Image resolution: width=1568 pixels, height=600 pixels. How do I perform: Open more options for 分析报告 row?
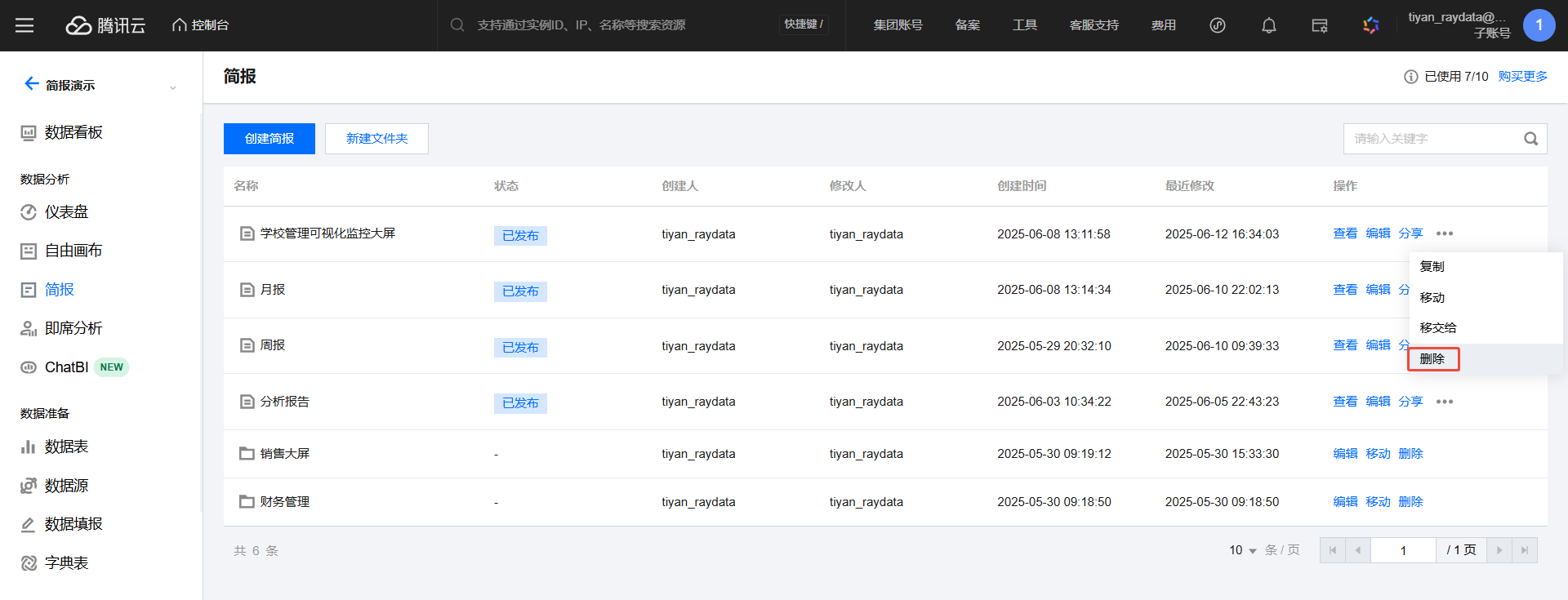pos(1444,402)
